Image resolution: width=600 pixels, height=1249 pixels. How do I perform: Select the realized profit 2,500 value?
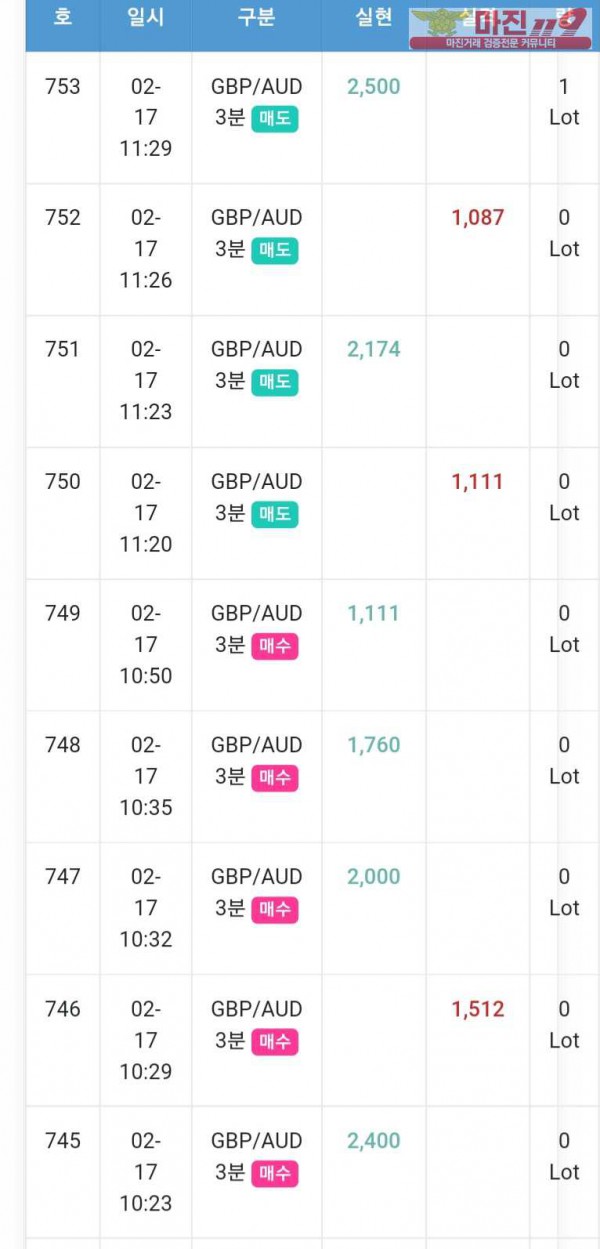[374, 86]
